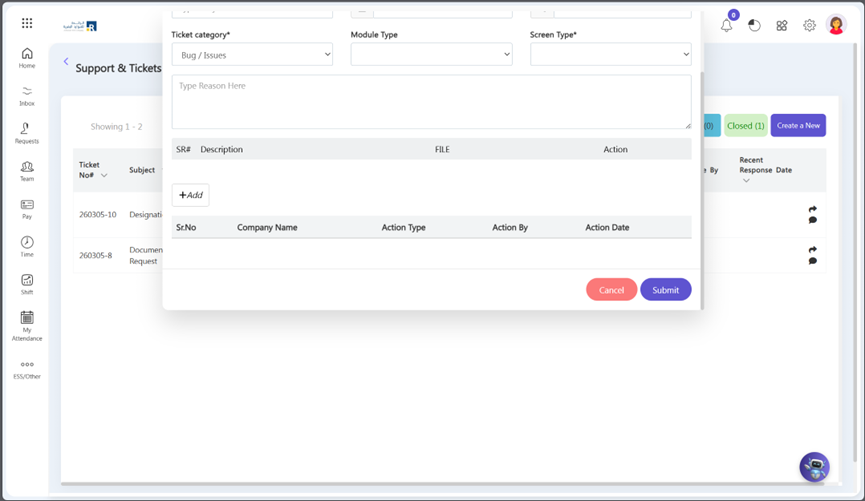The width and height of the screenshot is (865, 501).
Task: Click the back chevron beside Support & Tickets
Action: click(66, 62)
